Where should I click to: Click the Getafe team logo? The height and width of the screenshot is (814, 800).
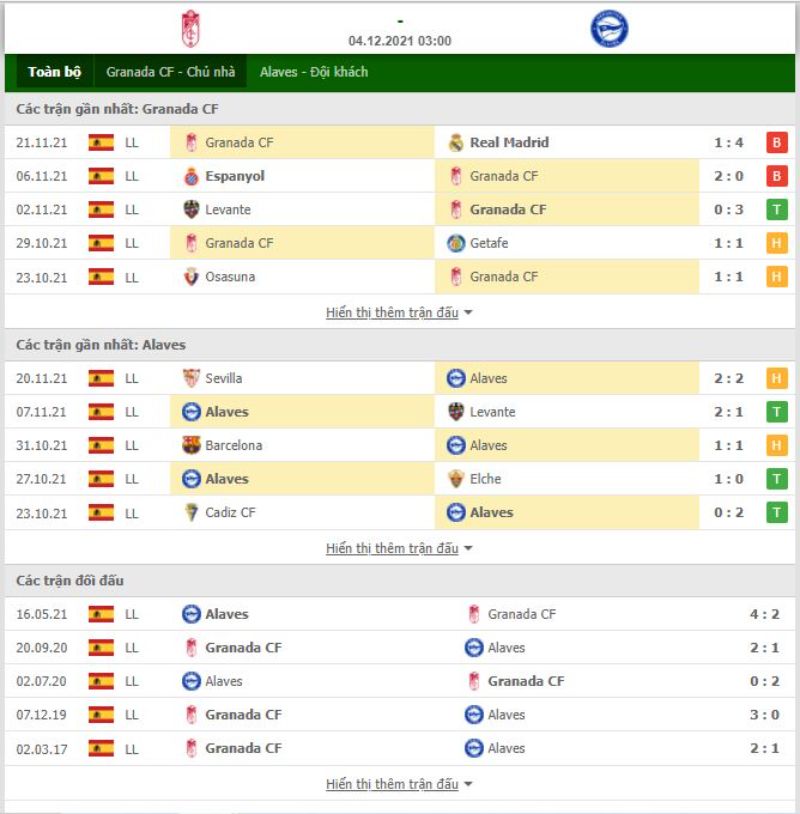coord(456,243)
